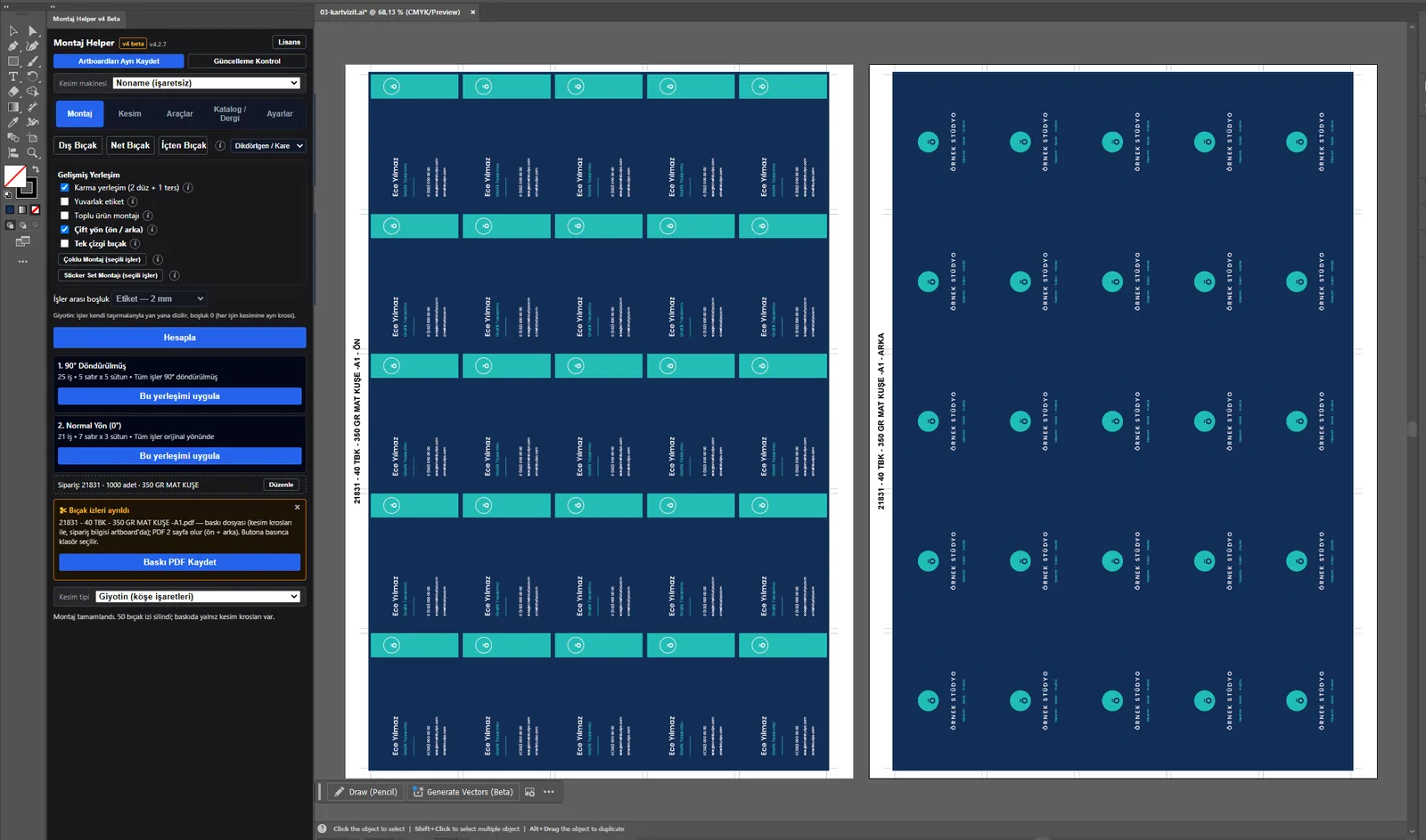Click Baskı PDF Kaydet button
Screen dimensions: 1426x840
click(180, 562)
